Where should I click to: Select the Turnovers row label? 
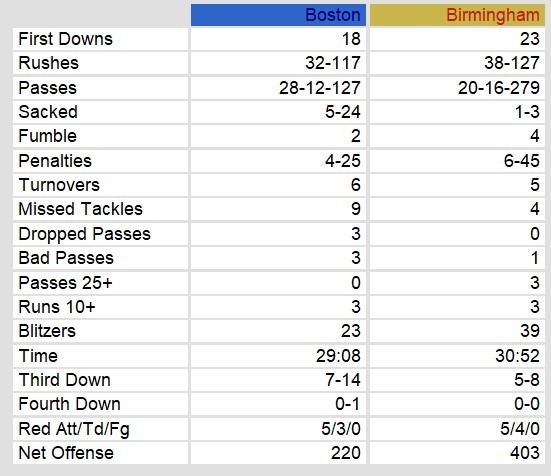point(59,185)
